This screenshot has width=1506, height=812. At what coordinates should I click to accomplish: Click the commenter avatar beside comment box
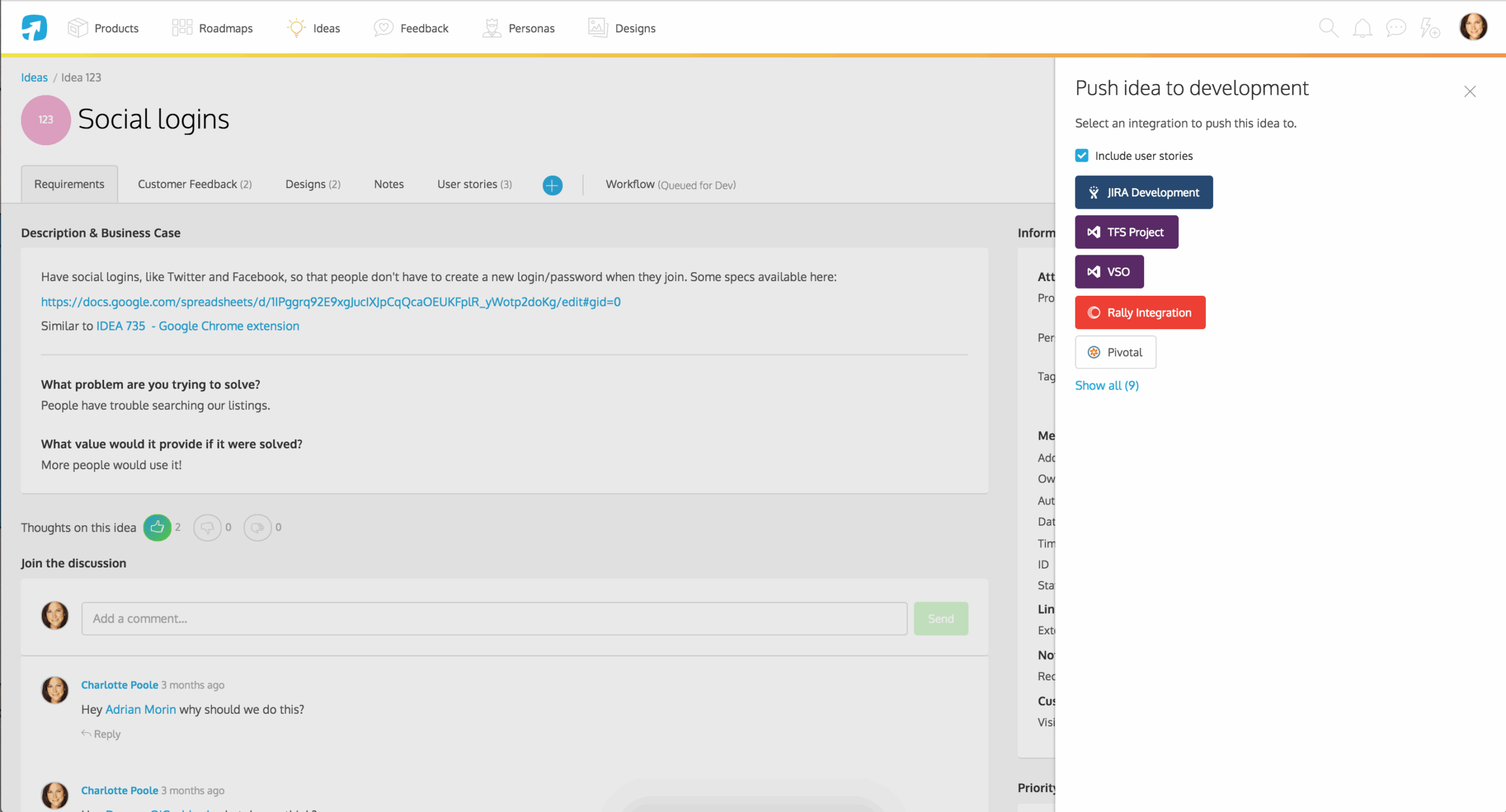click(x=55, y=616)
